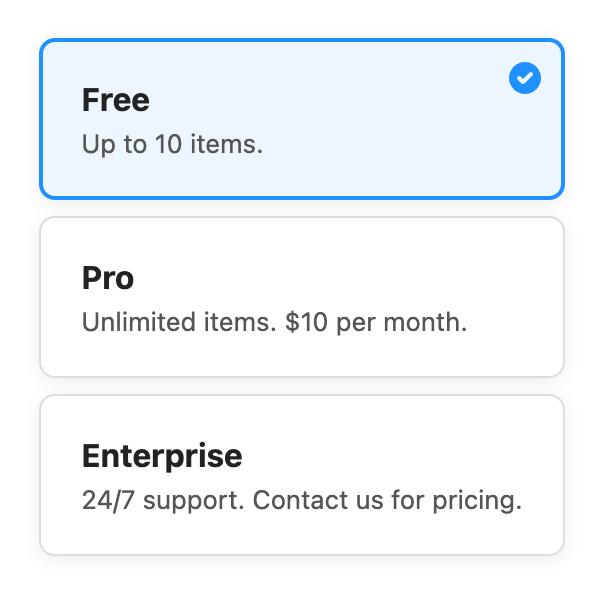This screenshot has height=600, width=608.
Task: Select the plan limited to 10 items
Action: (x=302, y=120)
